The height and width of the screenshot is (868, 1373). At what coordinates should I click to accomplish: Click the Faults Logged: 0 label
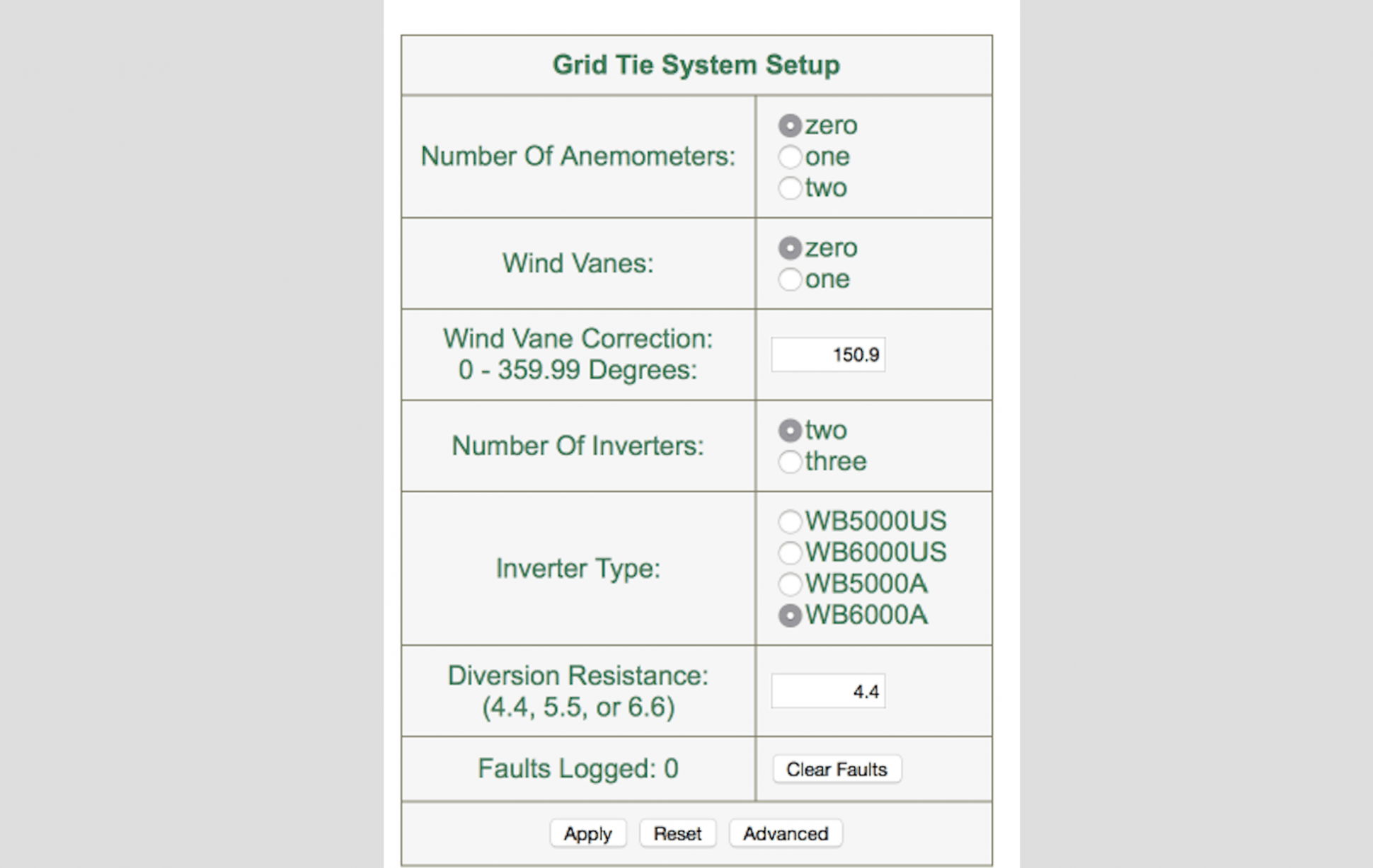click(x=578, y=768)
